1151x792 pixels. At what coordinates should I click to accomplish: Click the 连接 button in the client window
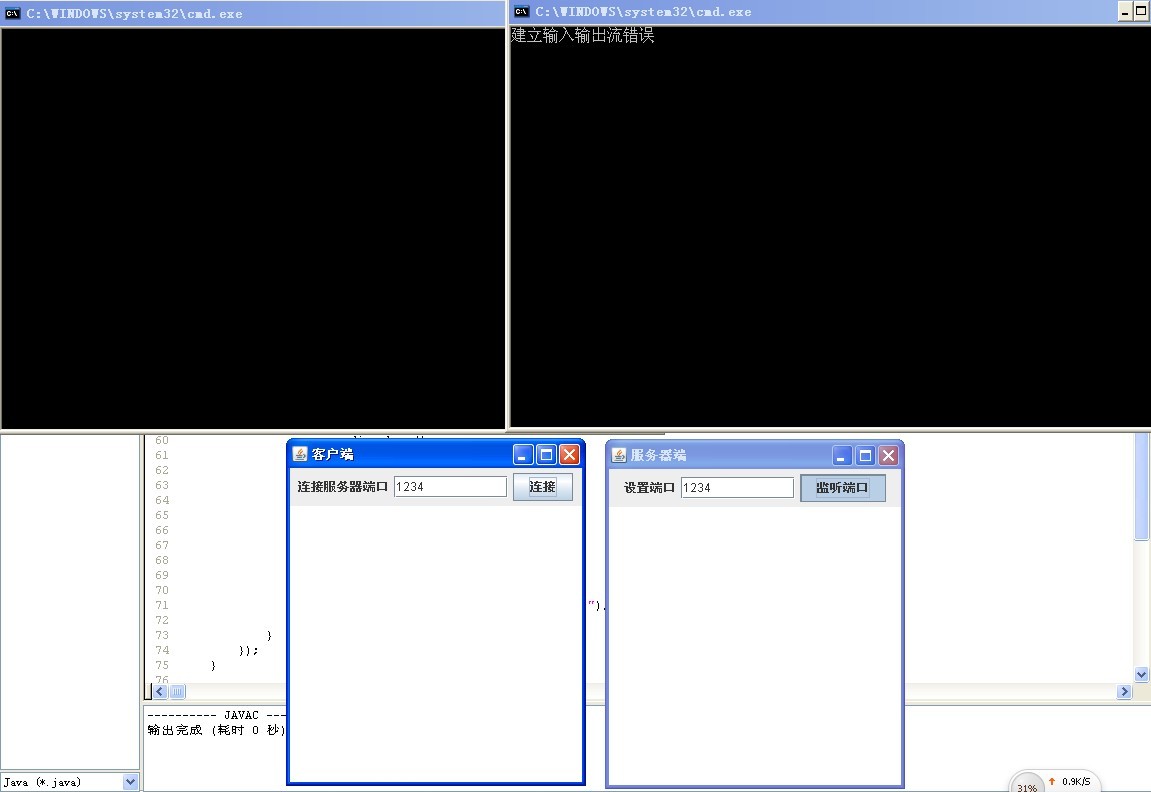pos(542,487)
